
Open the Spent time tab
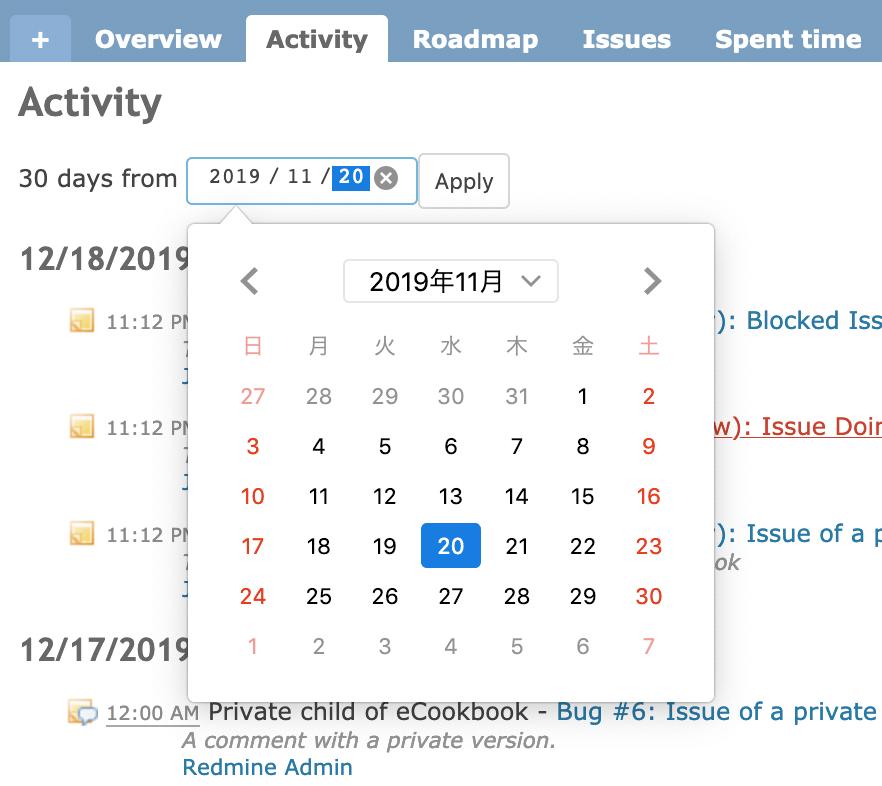point(788,39)
